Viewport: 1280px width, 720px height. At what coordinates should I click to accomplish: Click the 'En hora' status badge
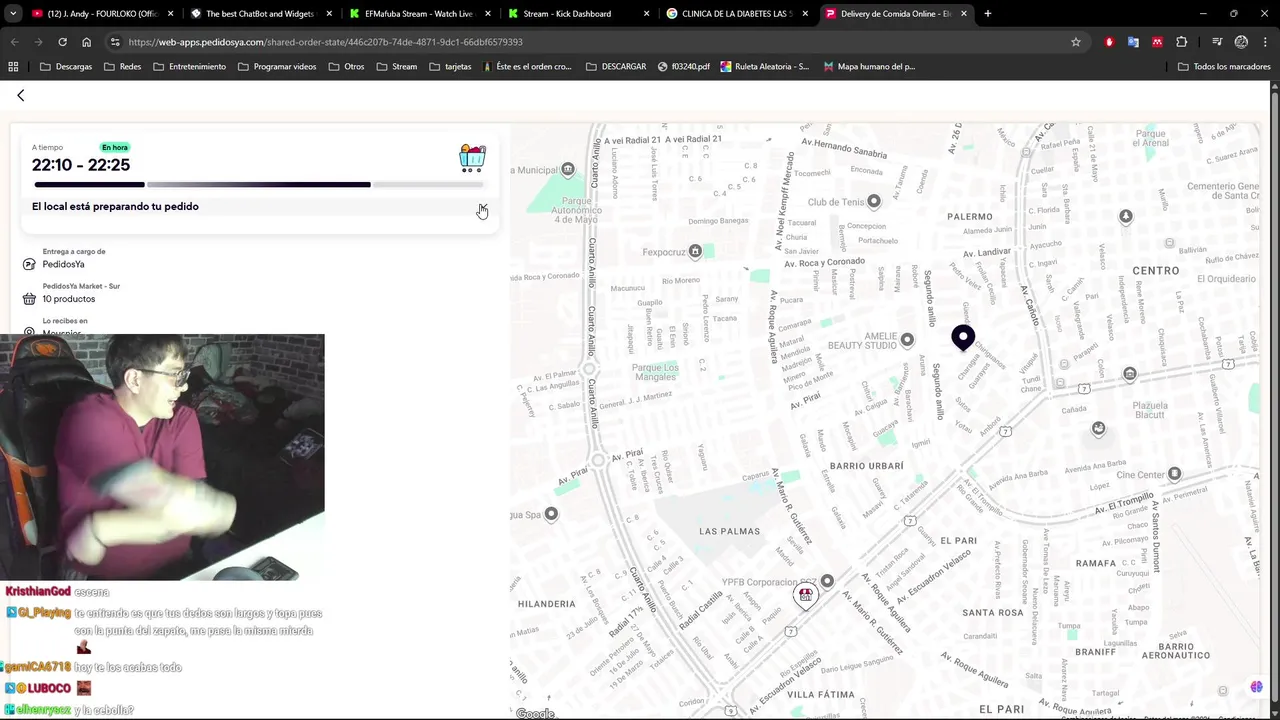114,147
